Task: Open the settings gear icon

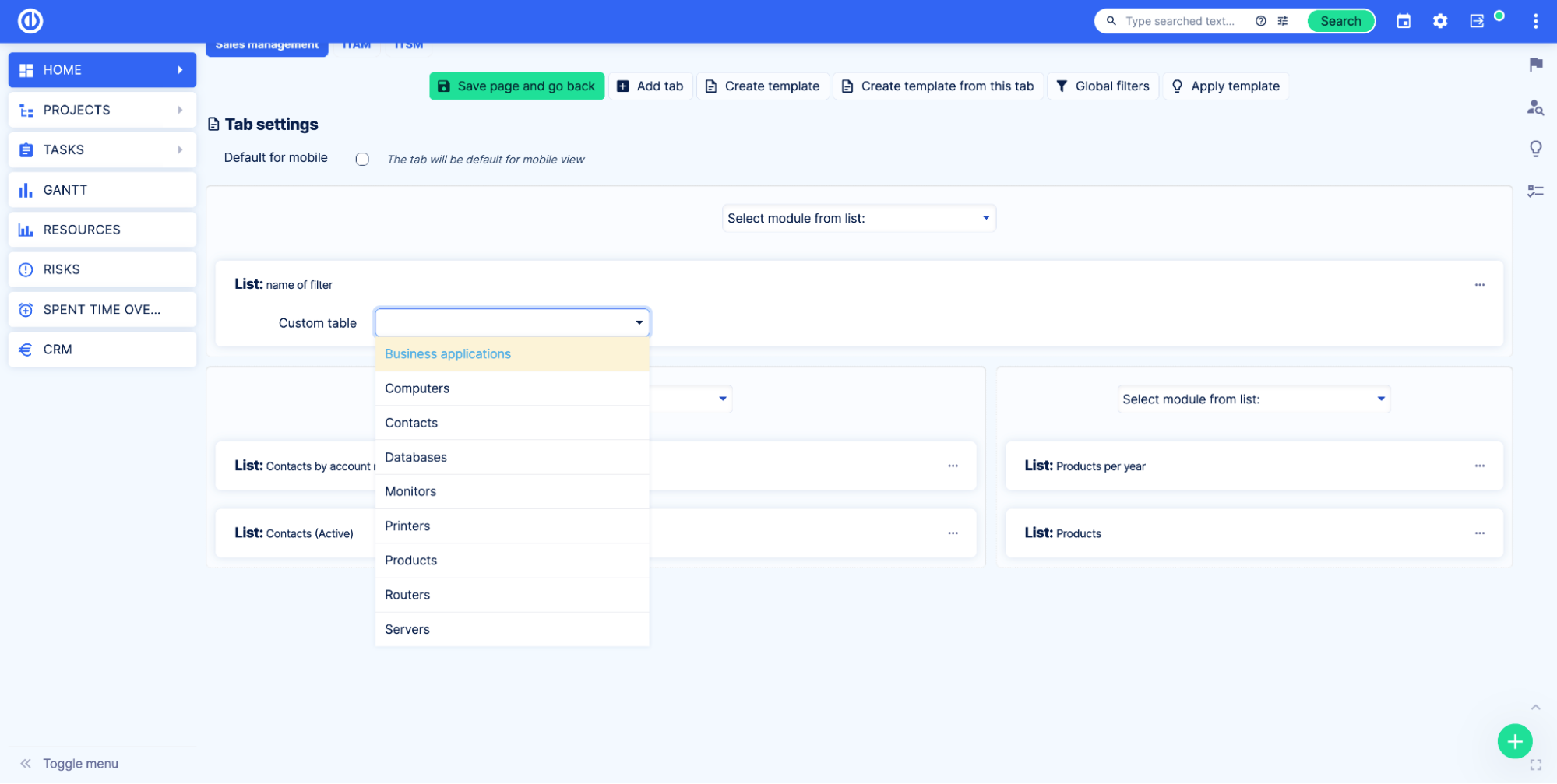Action: [x=1440, y=21]
